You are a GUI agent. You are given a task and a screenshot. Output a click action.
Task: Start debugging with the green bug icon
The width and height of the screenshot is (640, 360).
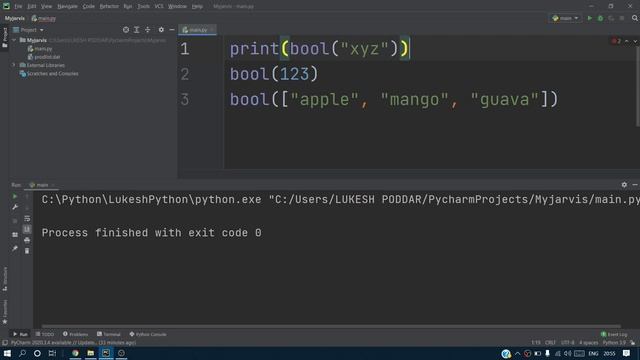click(x=600, y=18)
